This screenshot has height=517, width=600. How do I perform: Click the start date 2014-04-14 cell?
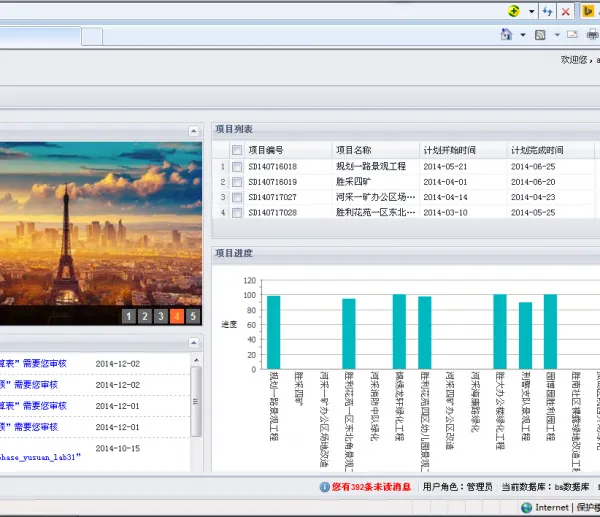[x=445, y=197]
